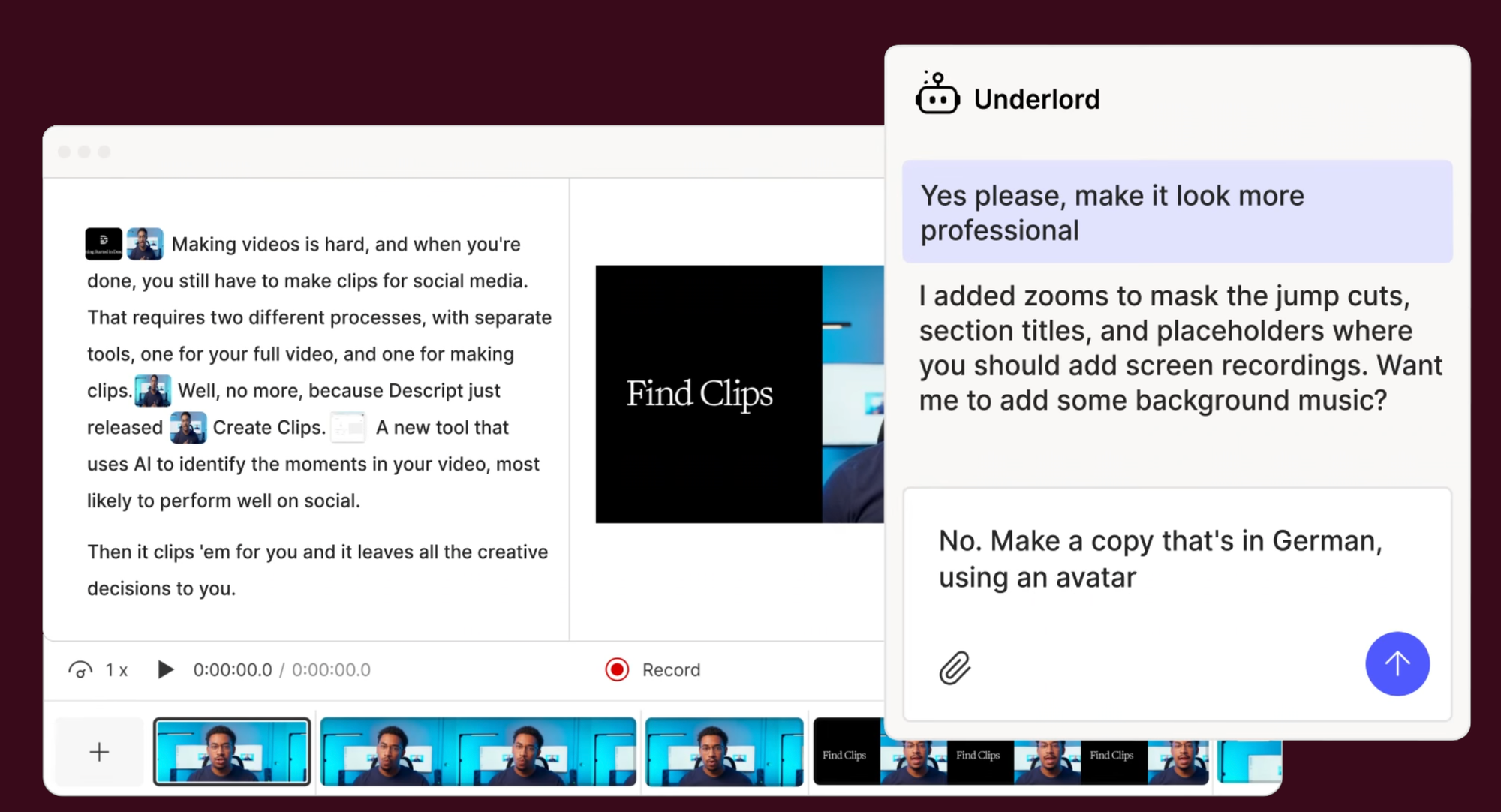Click the current time 0:00:00.0 display
1501x812 pixels.
(x=233, y=669)
